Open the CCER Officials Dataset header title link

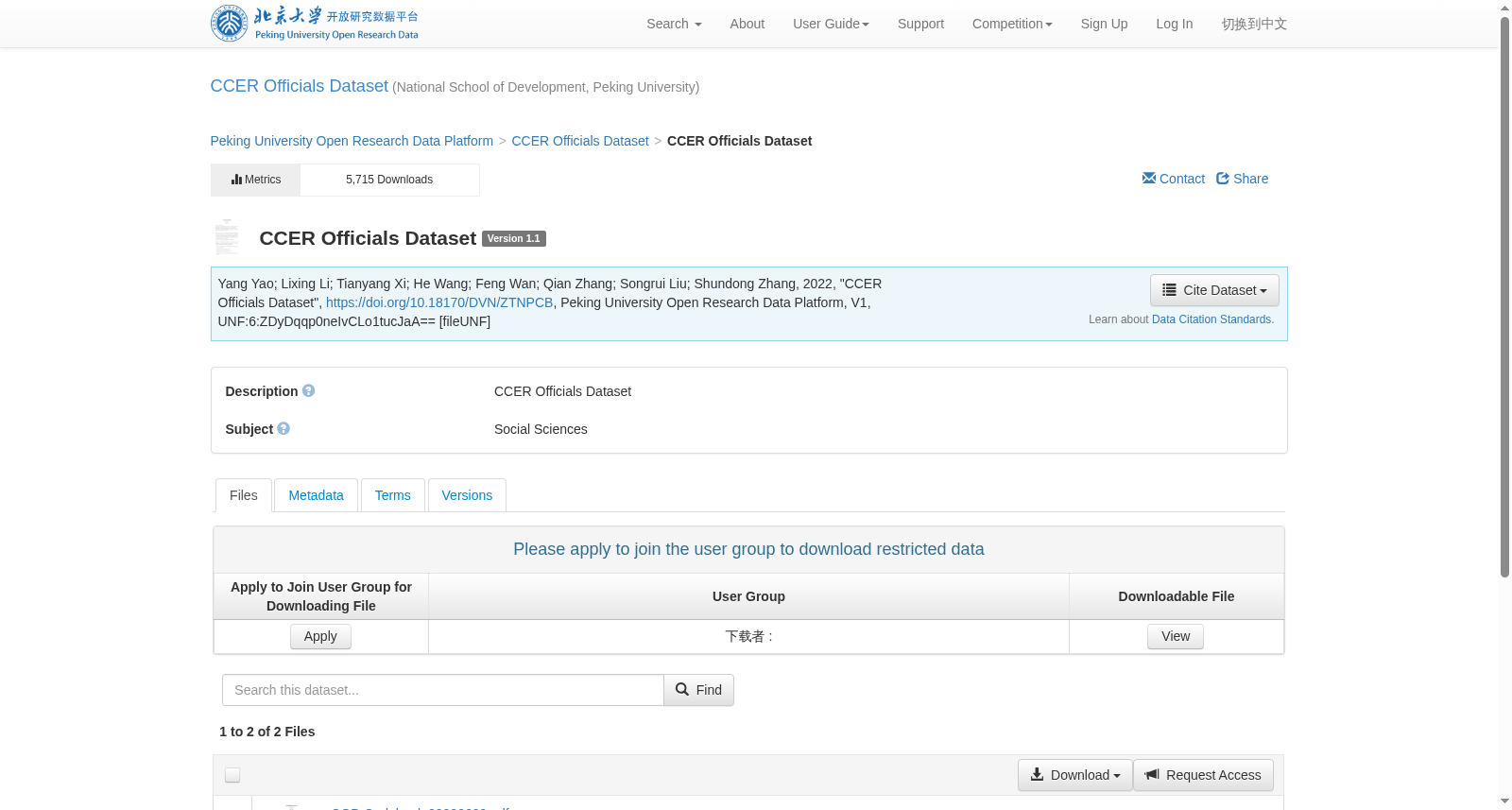point(299,86)
